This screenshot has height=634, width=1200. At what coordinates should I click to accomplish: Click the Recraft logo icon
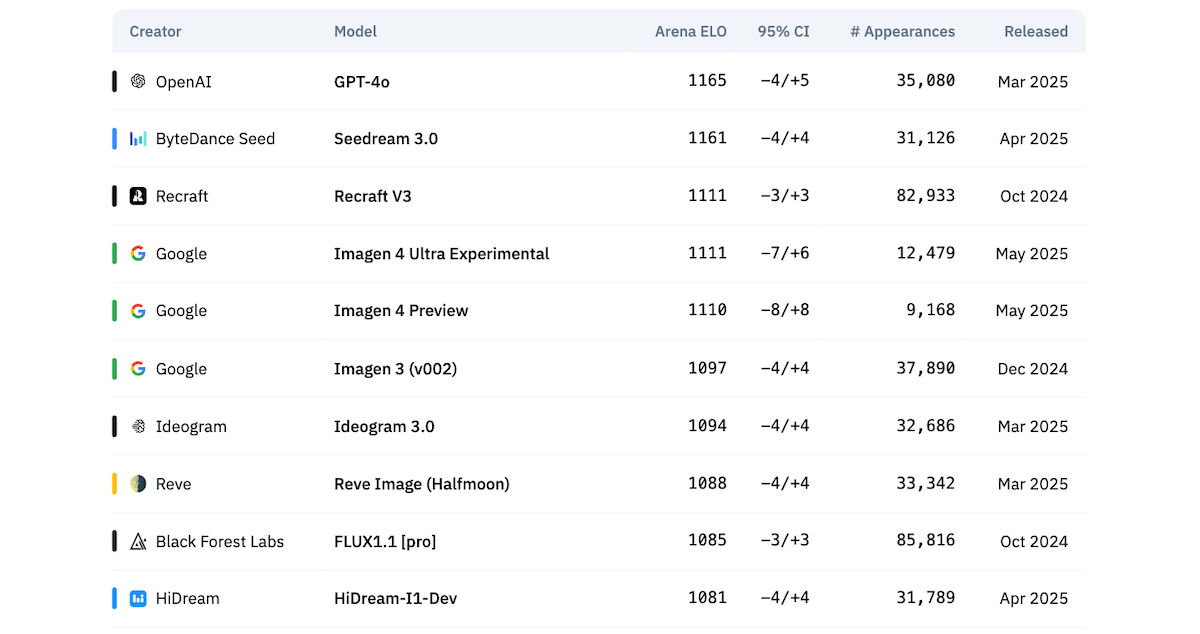138,196
